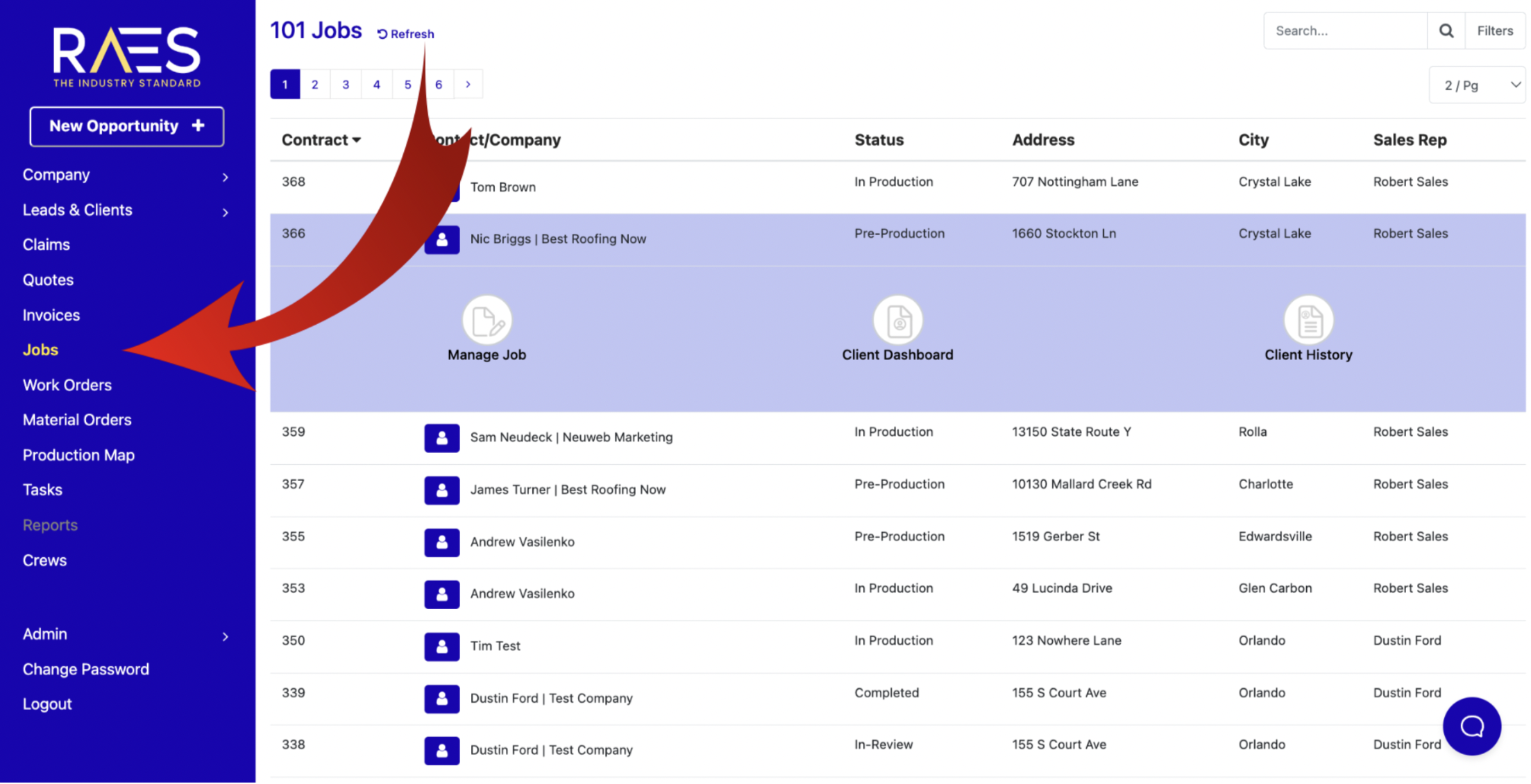Click Sam Neudeck's contact avatar icon
The height and width of the screenshot is (784, 1531).
(x=442, y=438)
